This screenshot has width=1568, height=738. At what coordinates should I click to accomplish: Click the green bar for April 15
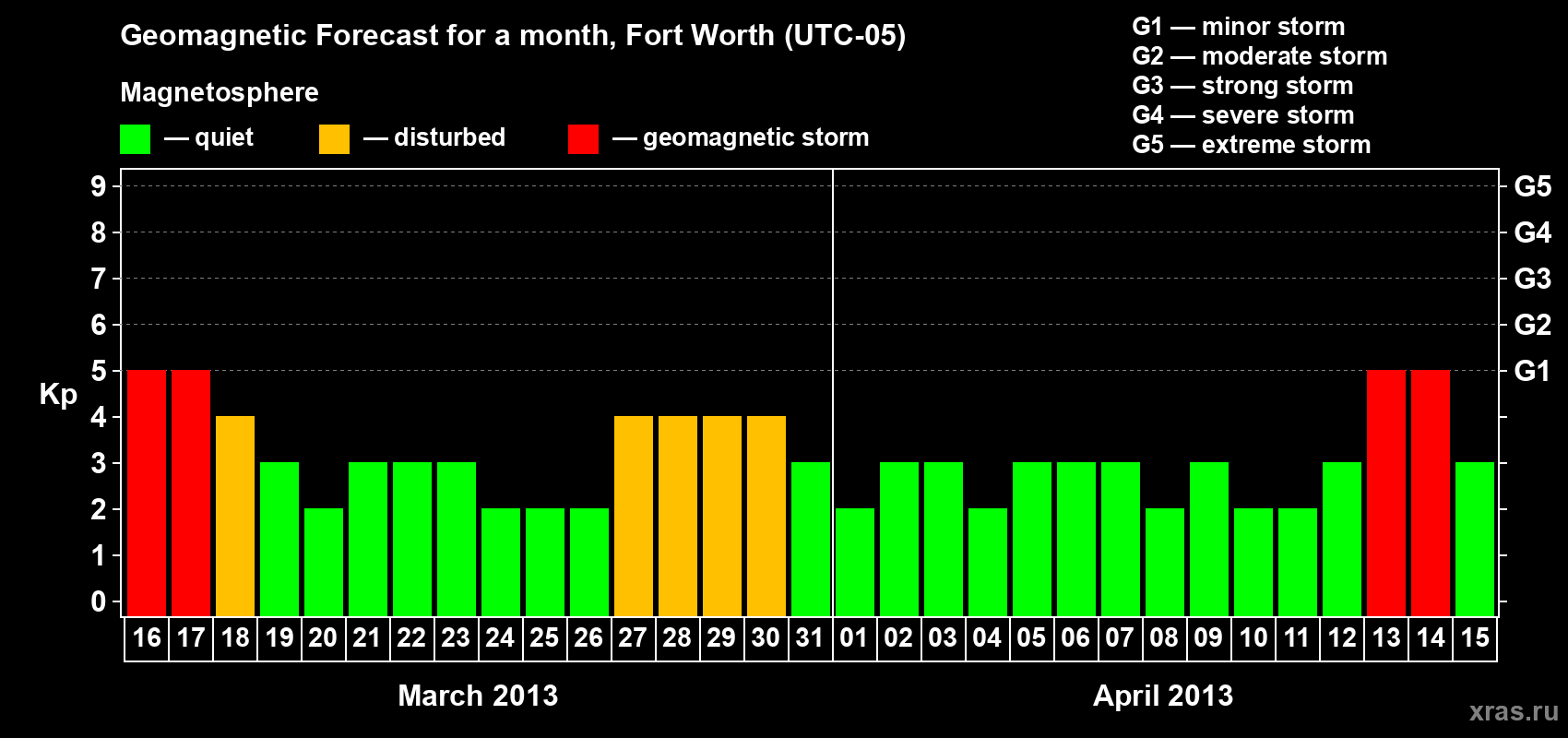pos(1475,539)
